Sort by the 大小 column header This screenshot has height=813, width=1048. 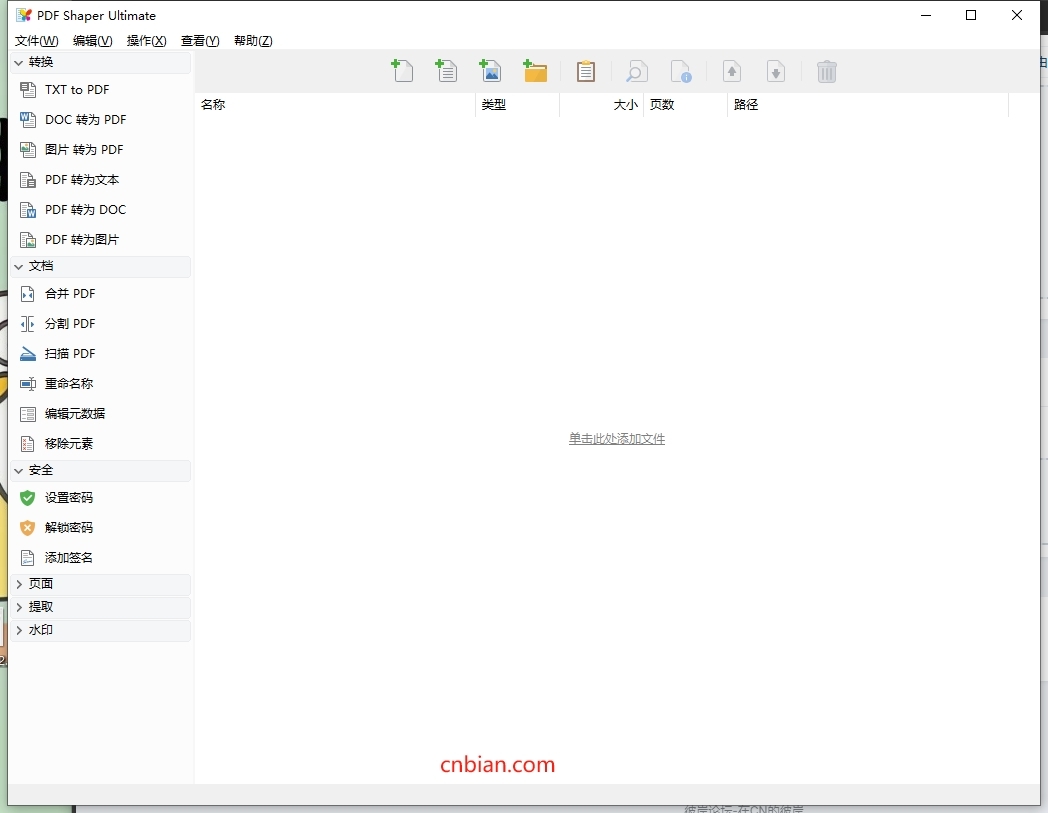pos(602,105)
